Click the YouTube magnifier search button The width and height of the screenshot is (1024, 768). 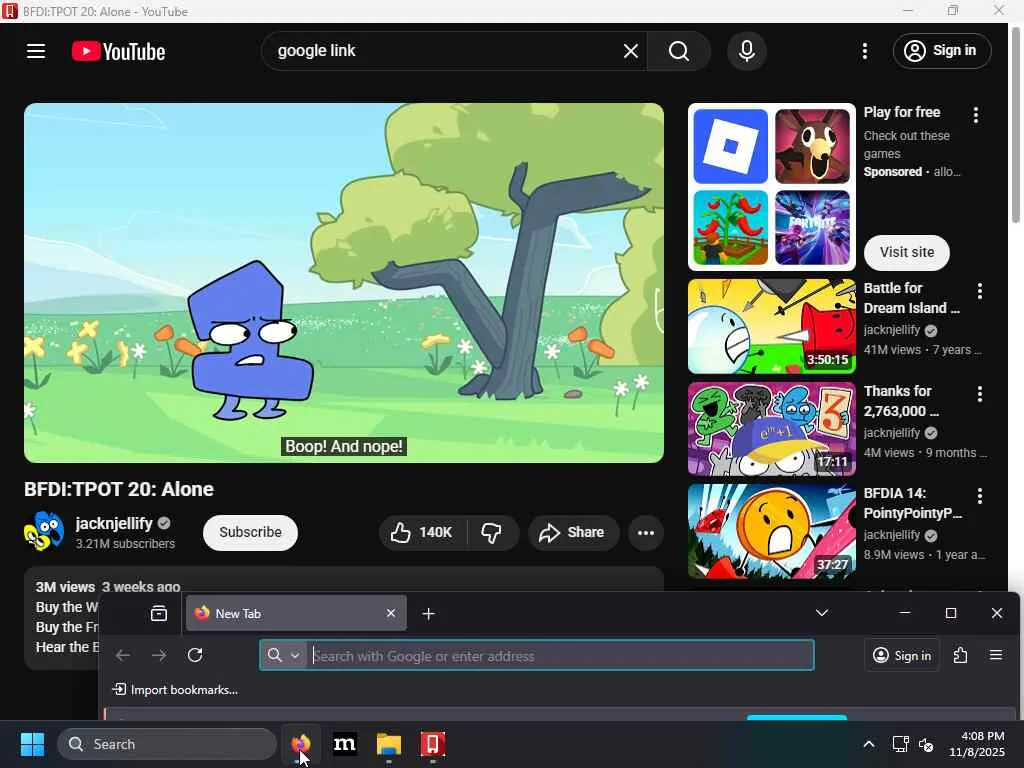pyautogui.click(x=679, y=51)
